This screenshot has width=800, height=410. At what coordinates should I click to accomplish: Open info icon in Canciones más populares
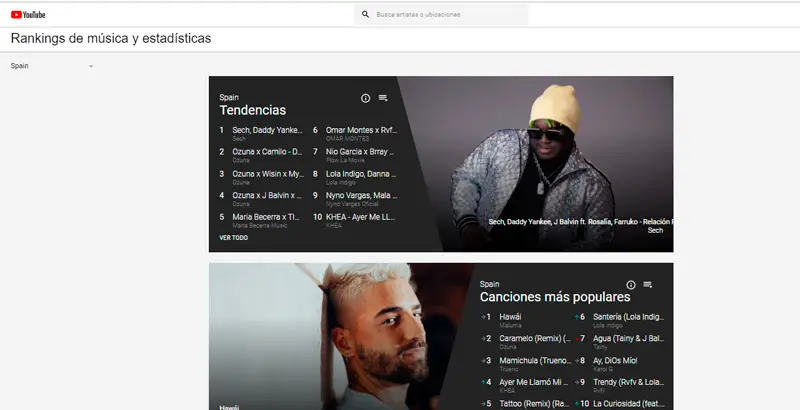(x=631, y=285)
